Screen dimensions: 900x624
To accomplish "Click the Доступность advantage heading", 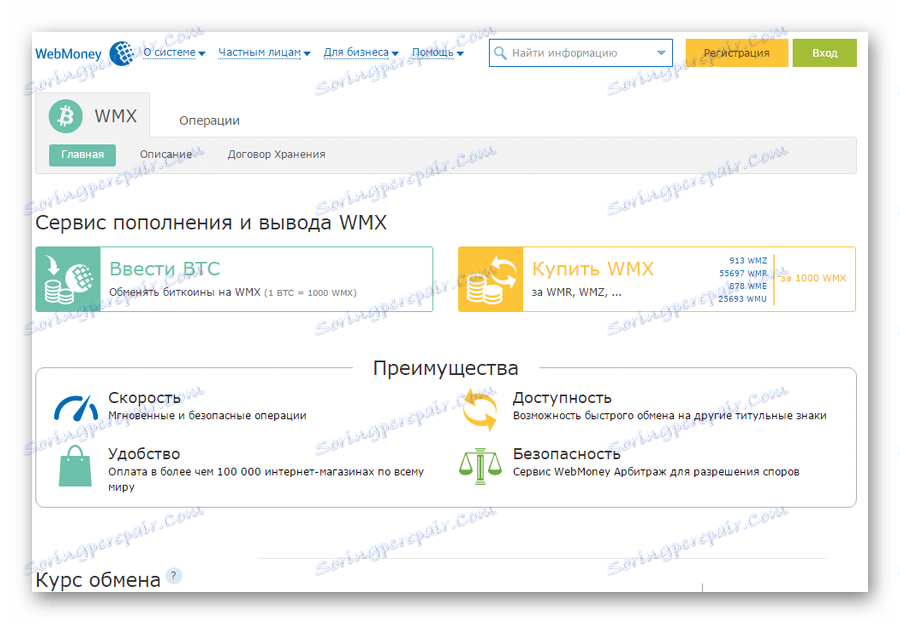I will [562, 398].
